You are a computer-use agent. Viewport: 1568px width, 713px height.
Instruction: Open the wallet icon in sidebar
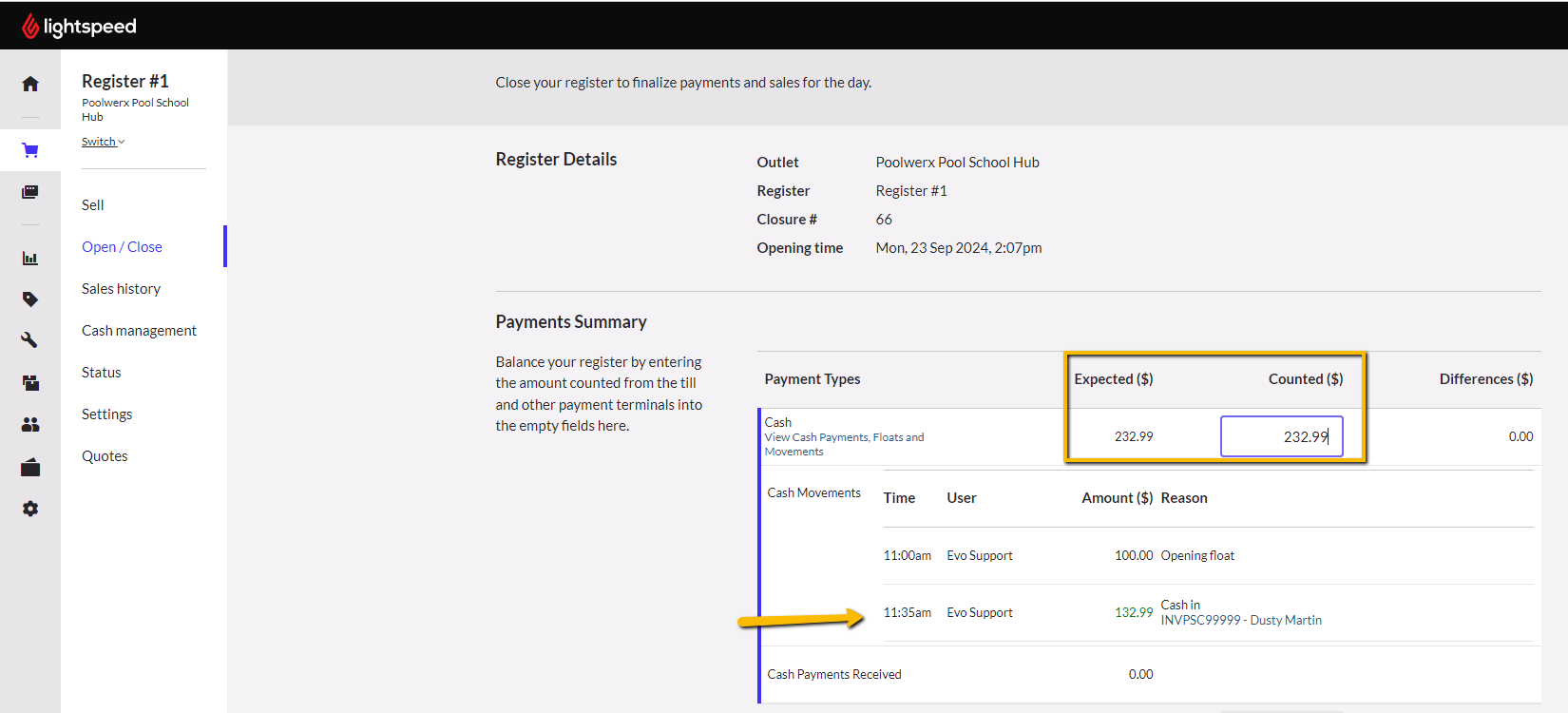click(30, 467)
